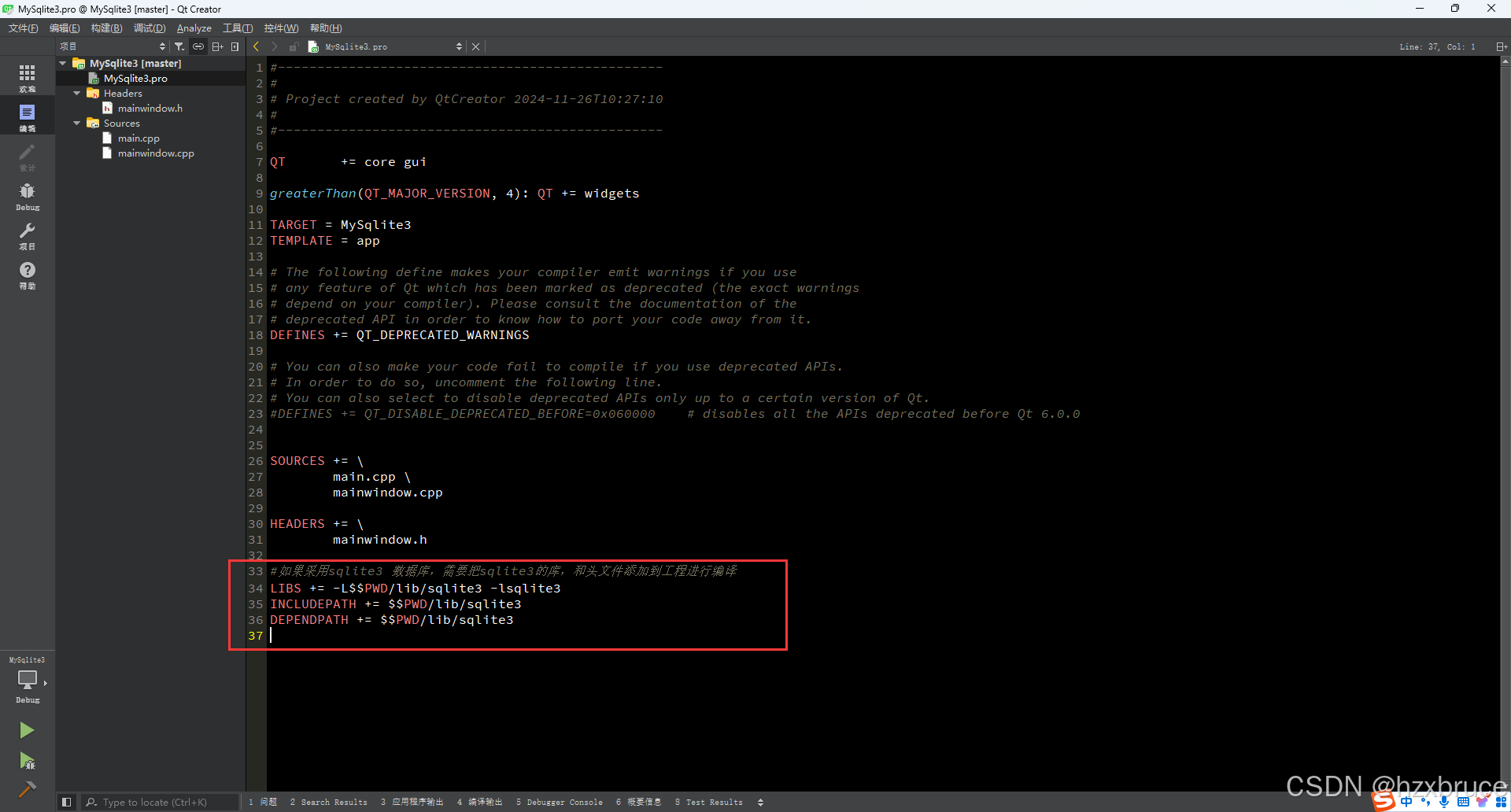Viewport: 1511px width, 812px height.
Task: Toggle synchronize-with-editor link icon
Action: [x=198, y=46]
